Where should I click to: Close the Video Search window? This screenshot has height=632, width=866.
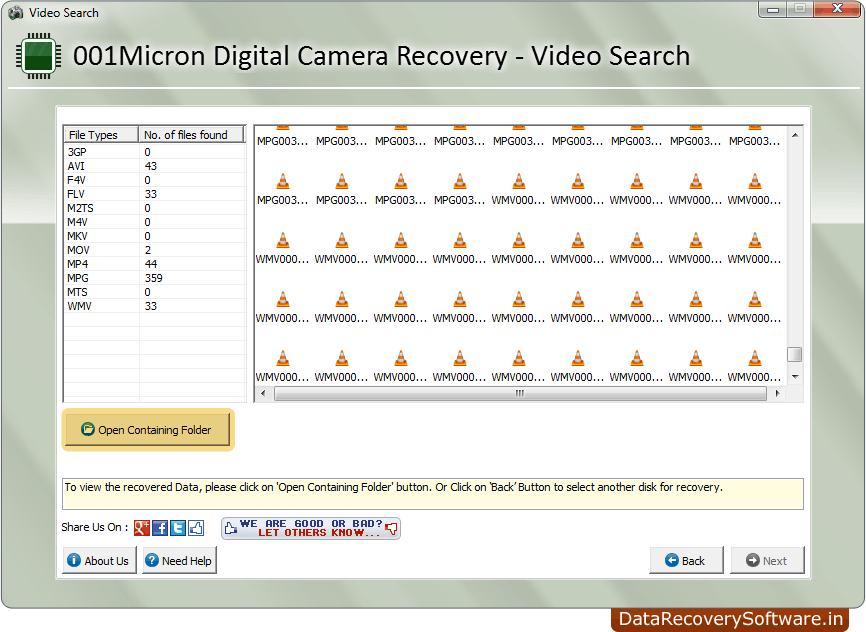coord(837,9)
